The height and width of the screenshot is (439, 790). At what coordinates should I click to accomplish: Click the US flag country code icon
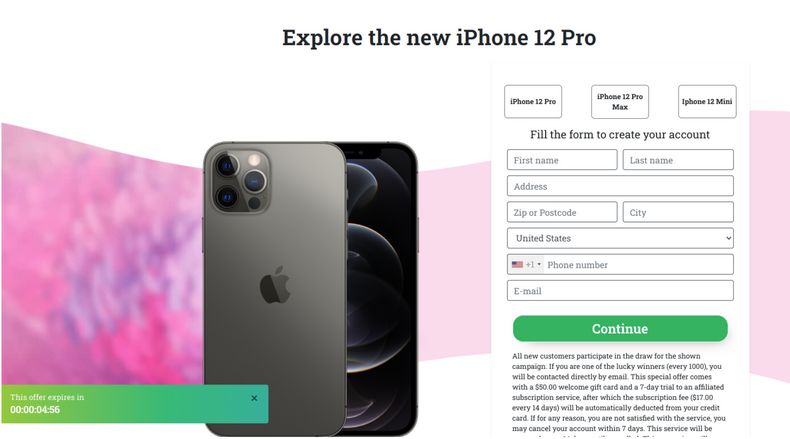(x=517, y=265)
